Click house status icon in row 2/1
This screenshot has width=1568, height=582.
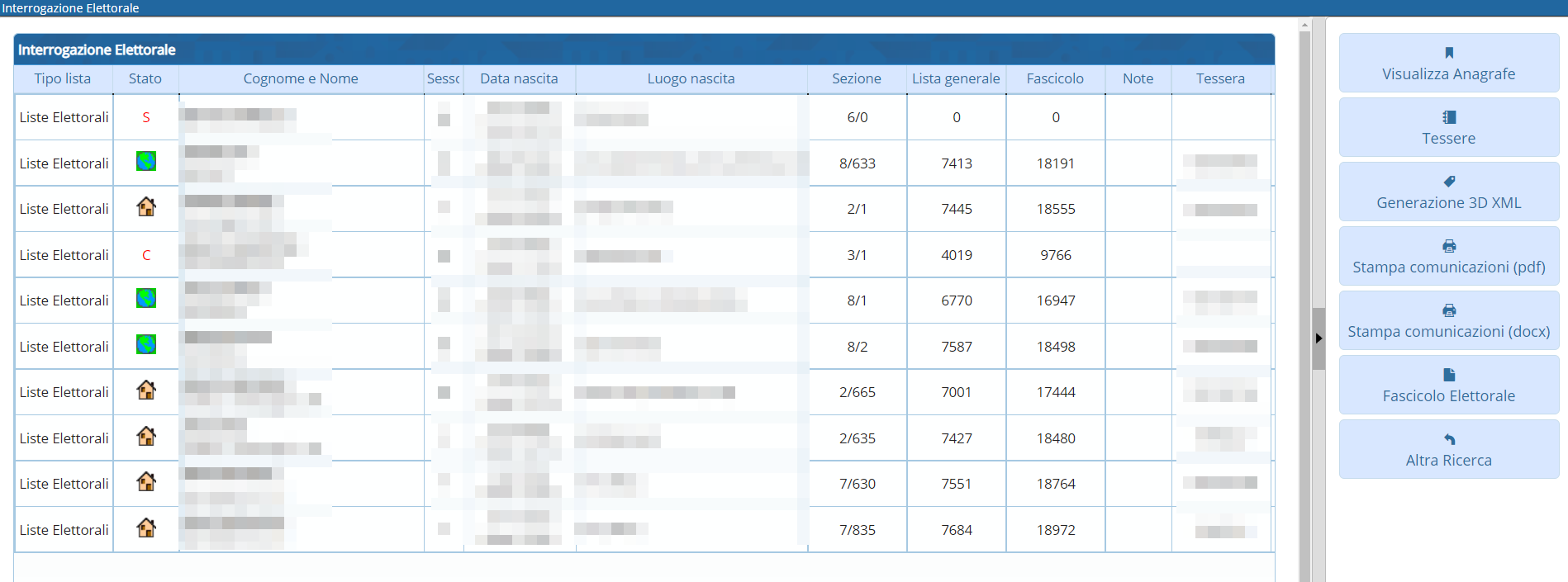[x=146, y=206]
